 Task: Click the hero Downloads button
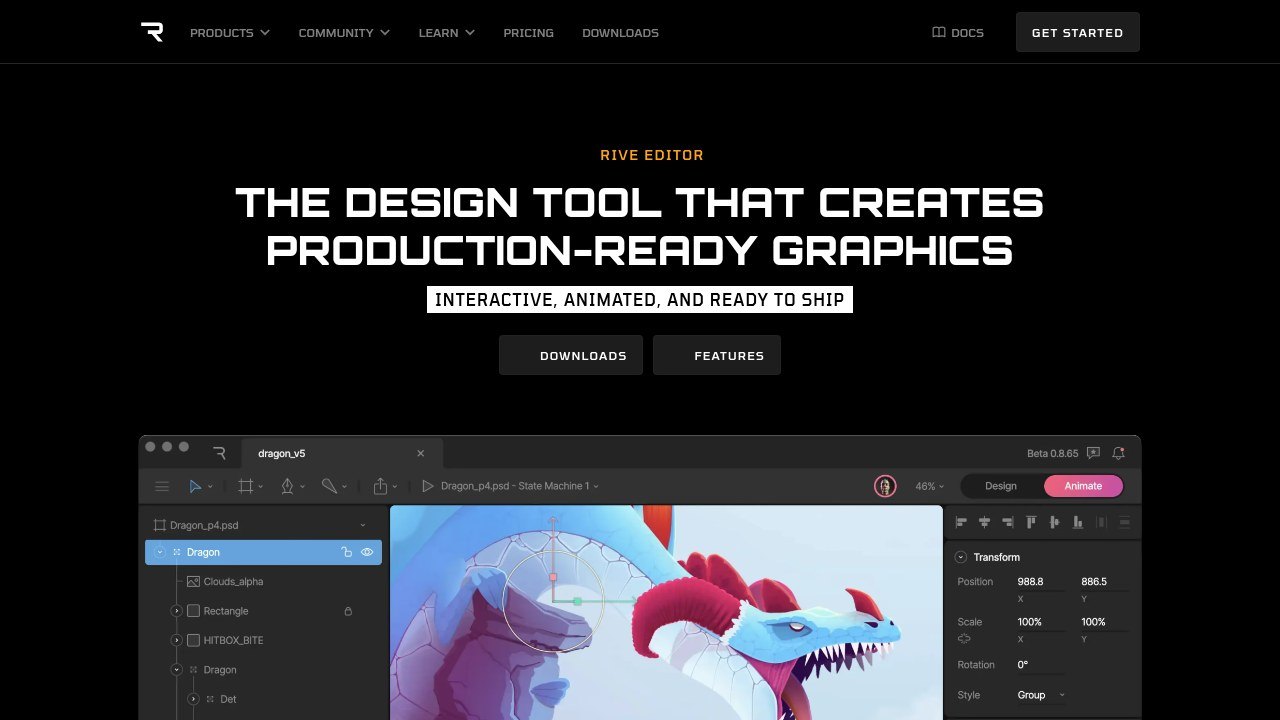(x=571, y=355)
